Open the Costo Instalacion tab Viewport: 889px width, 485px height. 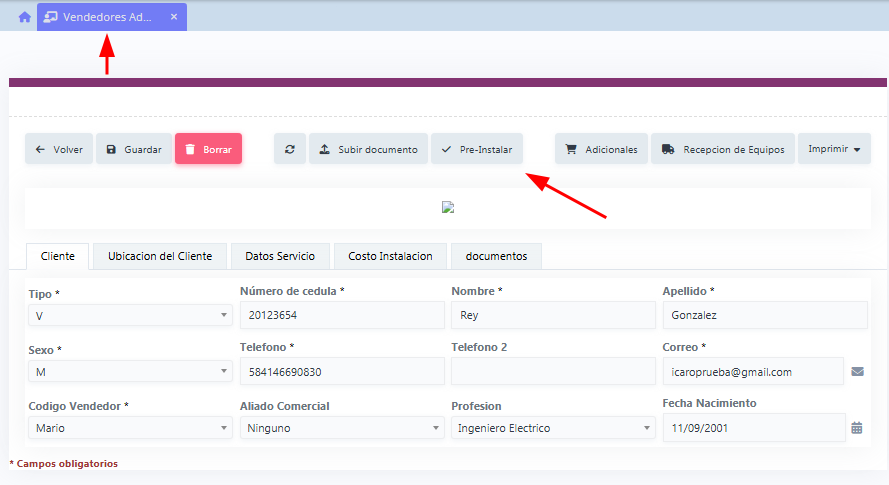tap(391, 256)
